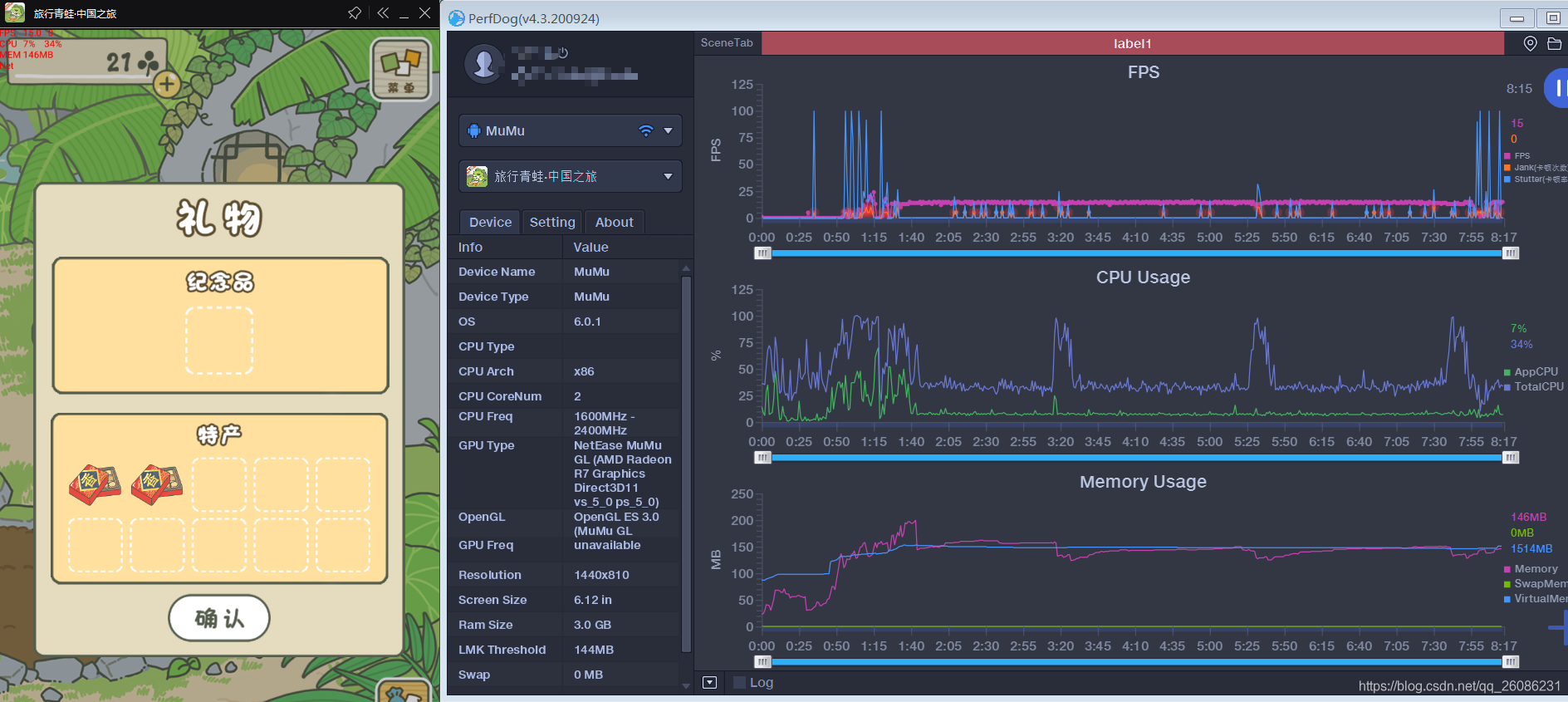Select the OS row showing 6.0.1
This screenshot has width=1568, height=702.
564,322
